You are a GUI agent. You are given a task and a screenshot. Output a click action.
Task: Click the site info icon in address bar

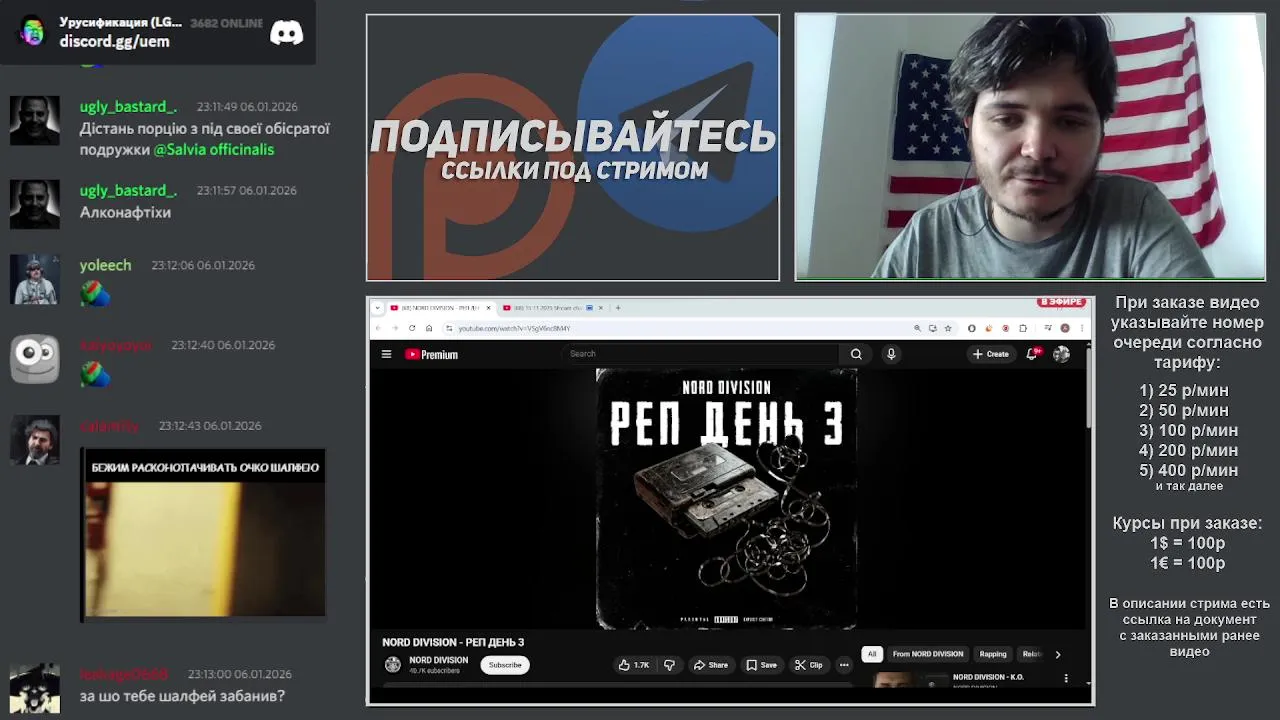pos(449,328)
